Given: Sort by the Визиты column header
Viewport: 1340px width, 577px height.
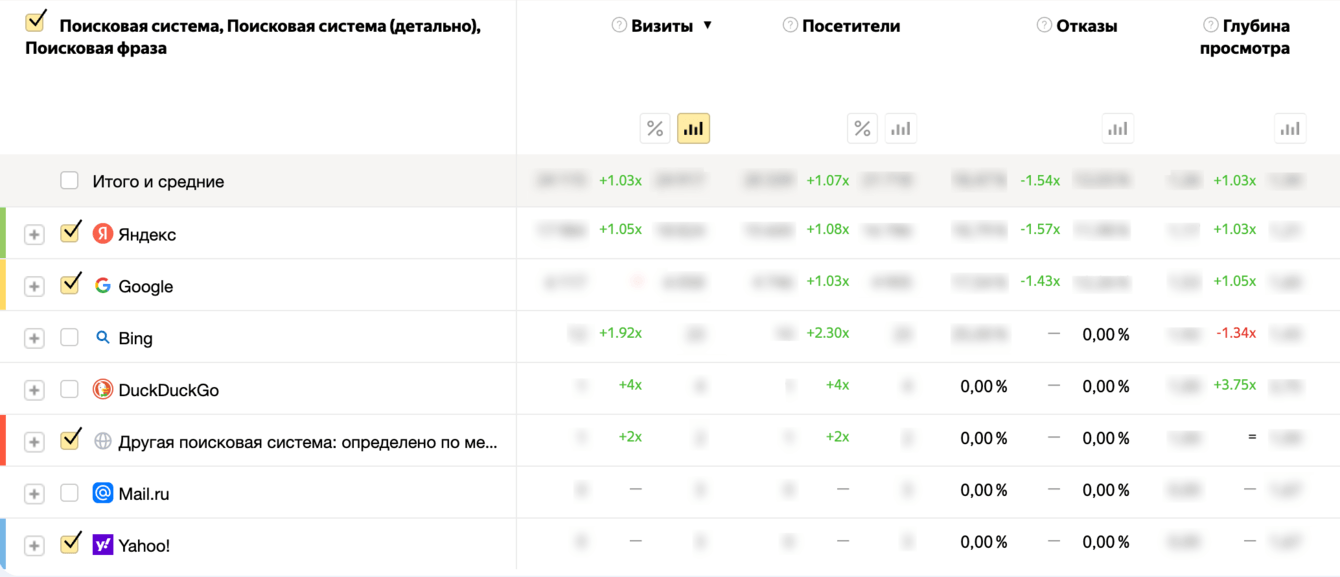Looking at the screenshot, I should point(662,26).
